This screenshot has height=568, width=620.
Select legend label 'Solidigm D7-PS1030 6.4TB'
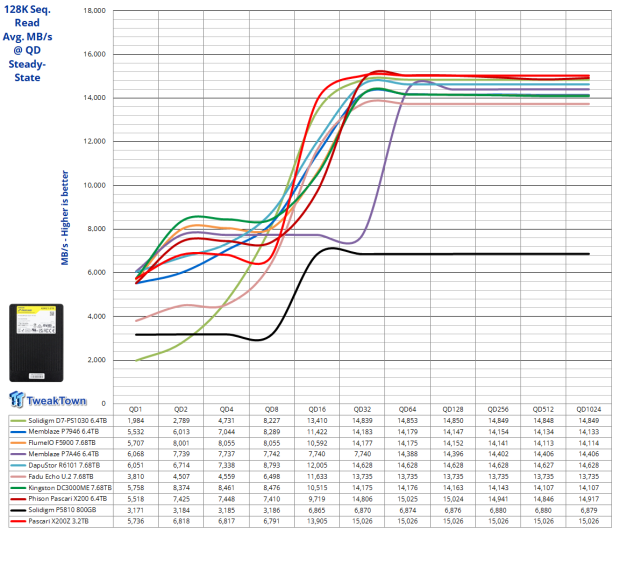click(x=68, y=421)
